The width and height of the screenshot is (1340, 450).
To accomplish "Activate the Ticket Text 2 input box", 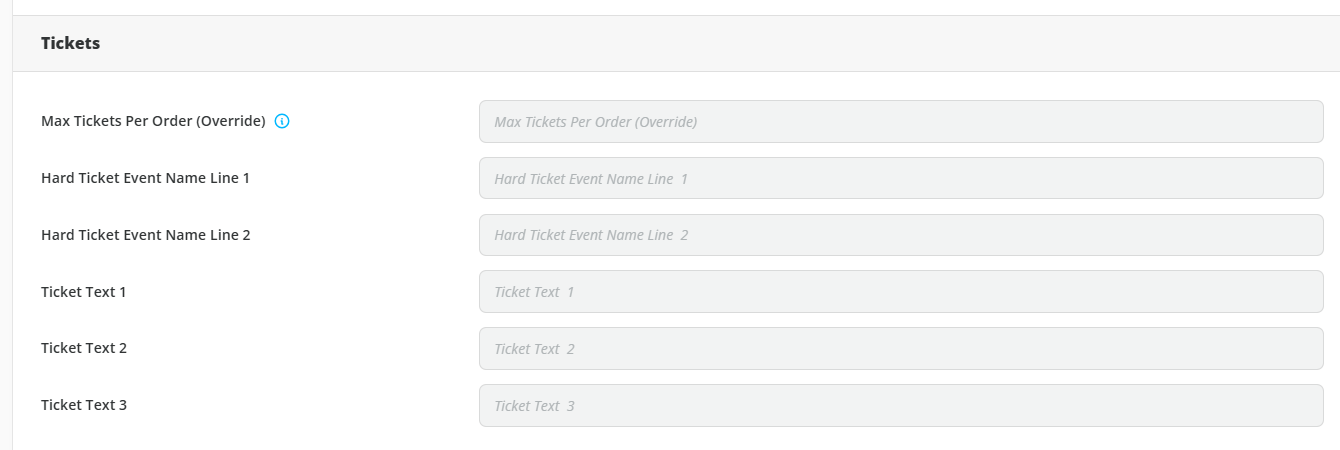I will [x=901, y=348].
